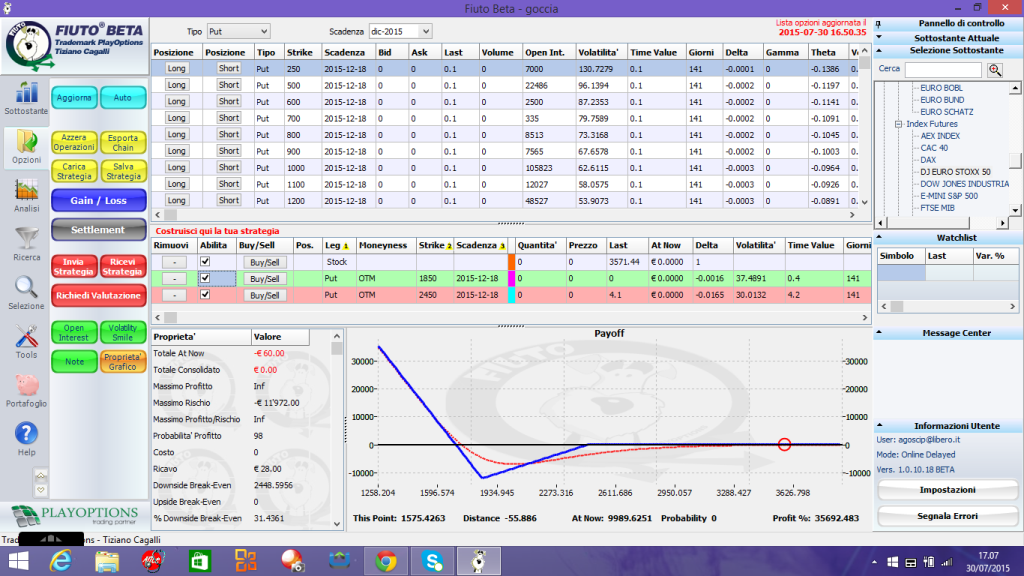Image resolution: width=1024 pixels, height=576 pixels.
Task: Click the Richiedi Valutazione button
Action: click(x=99, y=296)
